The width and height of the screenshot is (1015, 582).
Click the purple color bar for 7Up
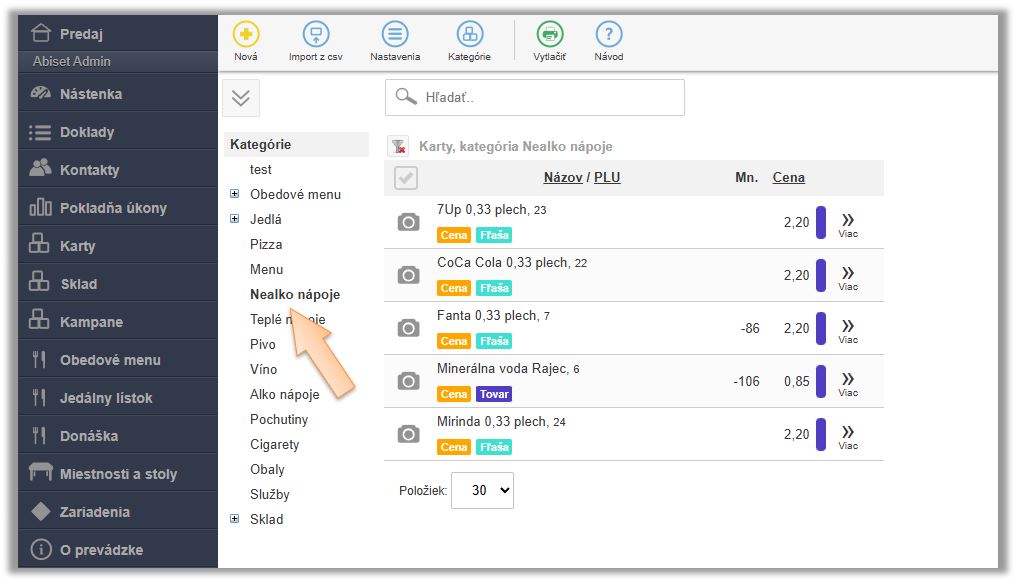(x=821, y=222)
